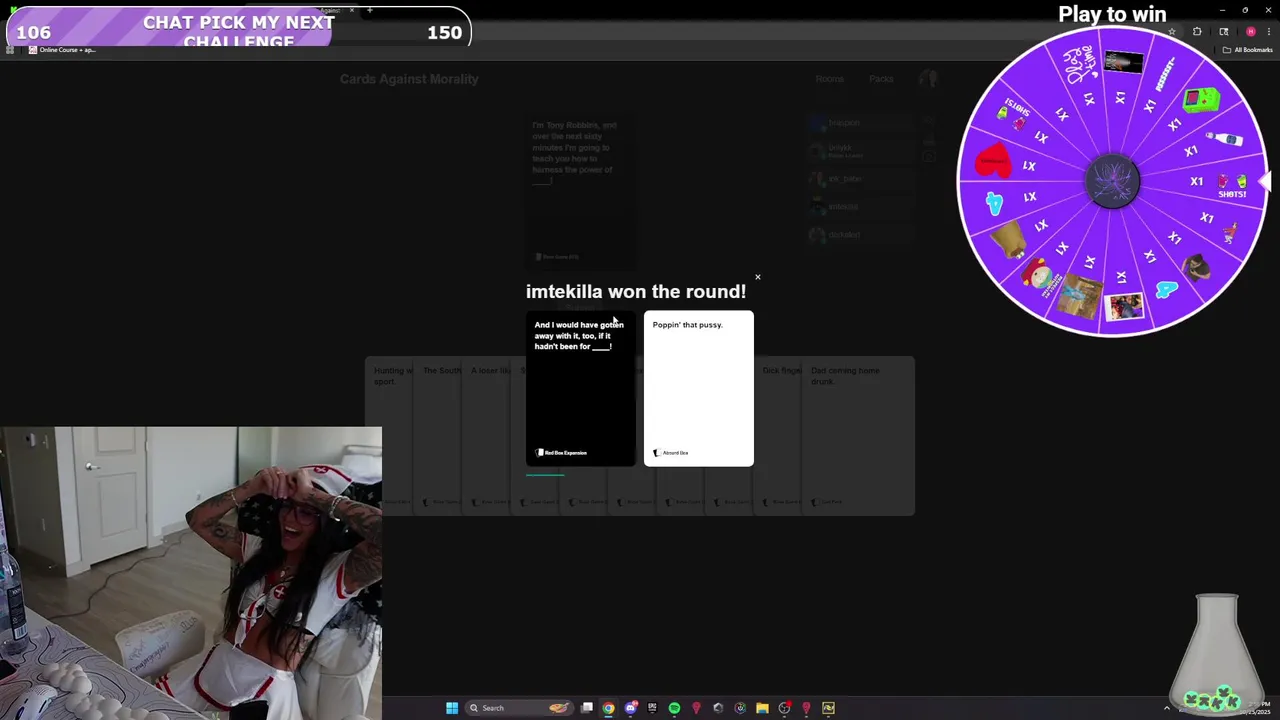The height and width of the screenshot is (720, 1280).
Task: Bookmark this page with the star icon
Action: [x=1172, y=31]
